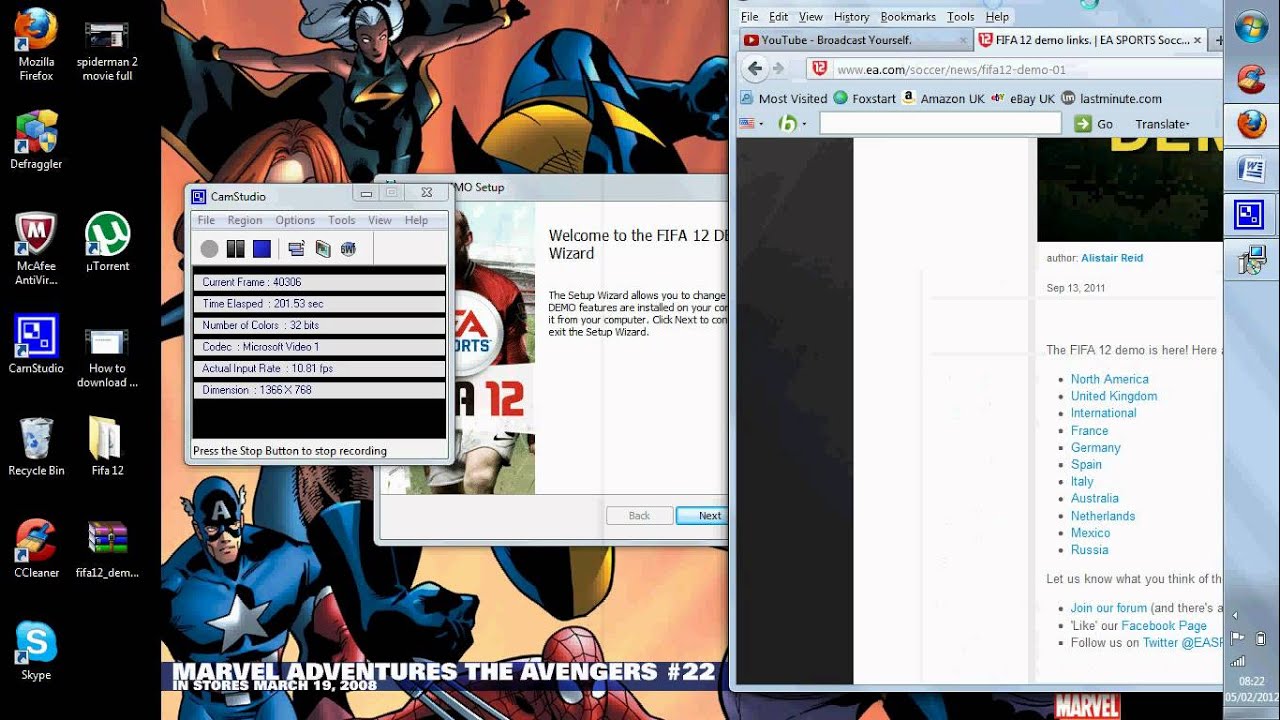1280x720 pixels.
Task: Open Help menu in CamStudio
Action: coord(416,220)
